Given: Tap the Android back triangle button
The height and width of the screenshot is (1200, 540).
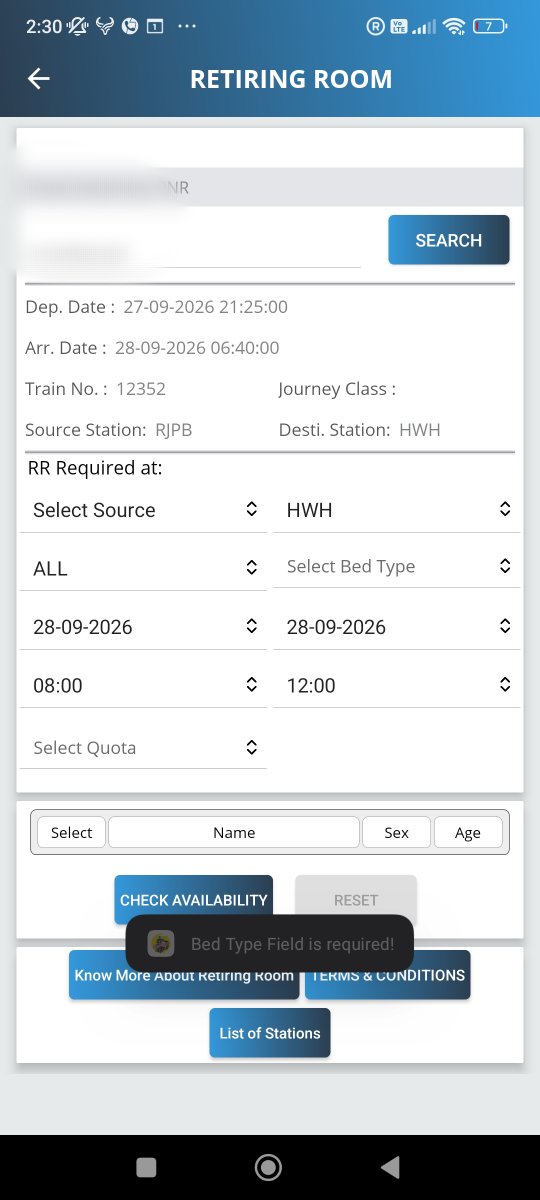Looking at the screenshot, I should tap(392, 1167).
